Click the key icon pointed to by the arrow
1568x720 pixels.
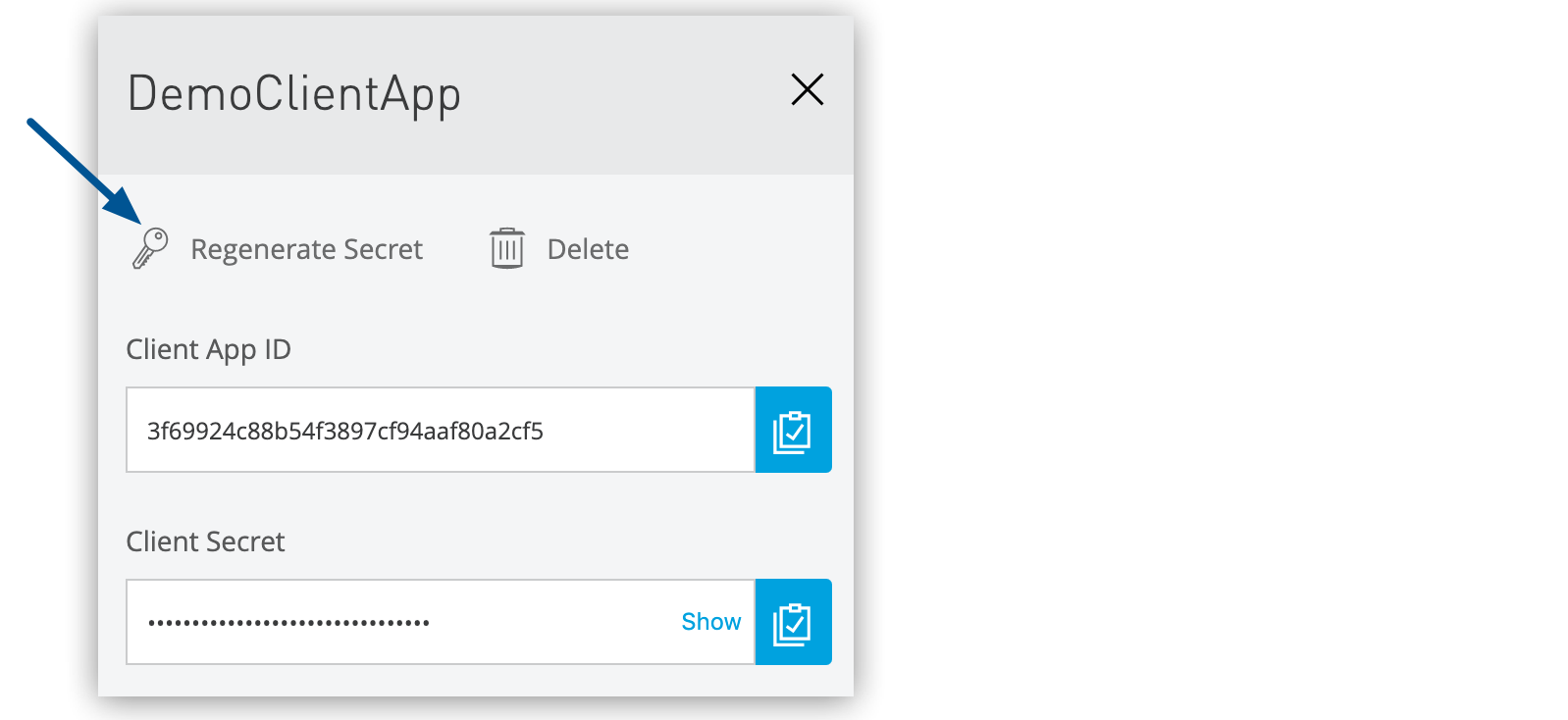[x=149, y=248]
